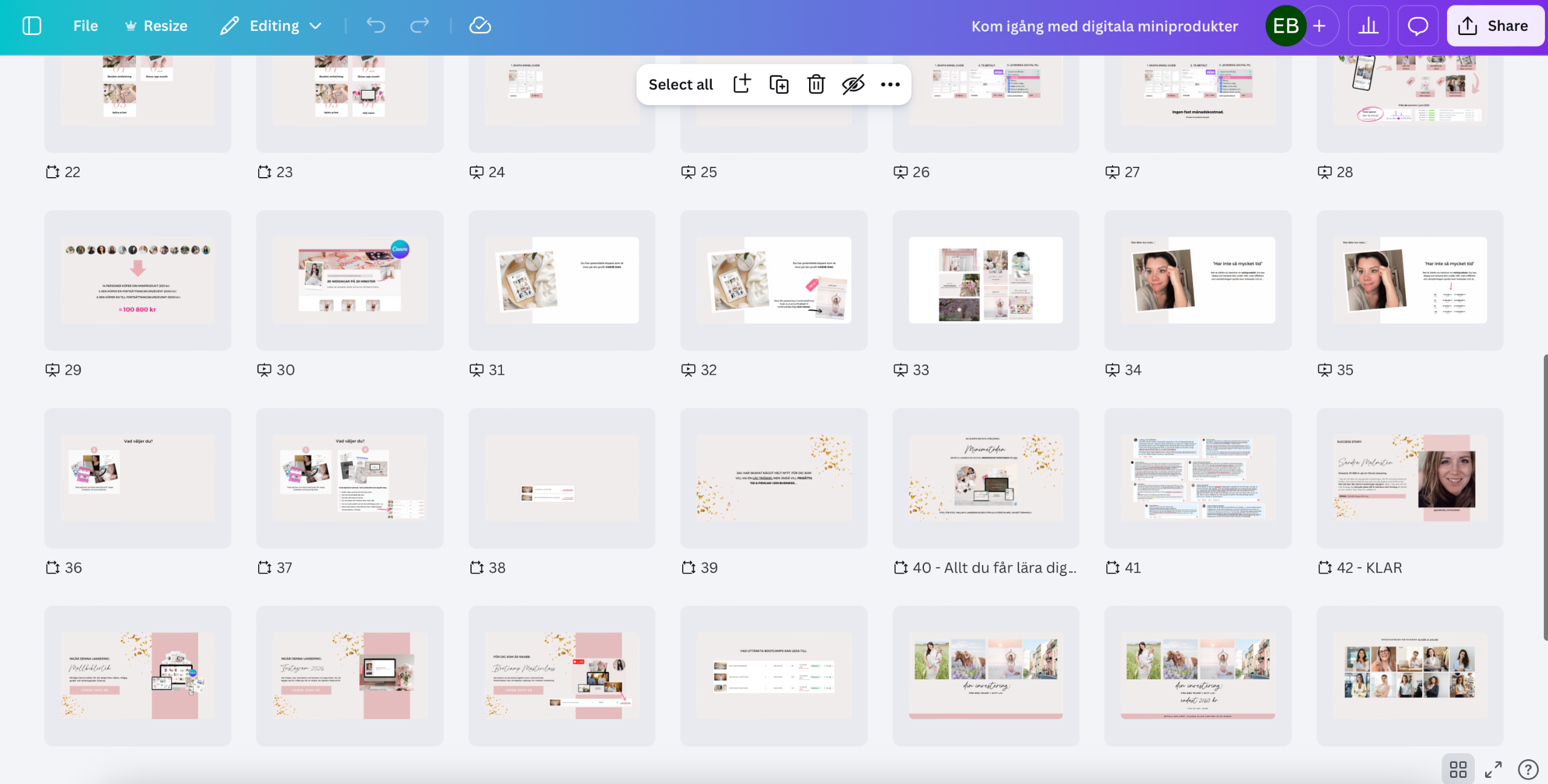Screen dimensions: 1548x784
Task: Select page 31 thumbnail
Action: tap(562, 280)
